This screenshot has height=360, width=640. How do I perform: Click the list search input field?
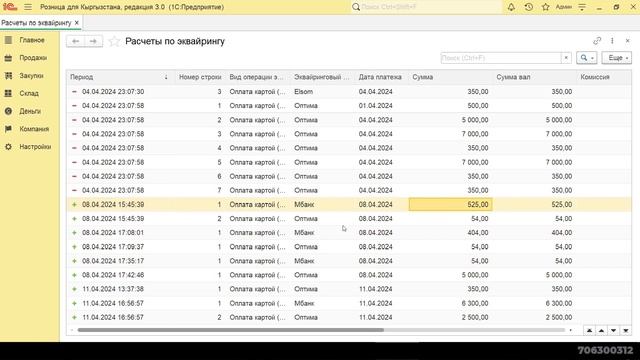pyautogui.click(x=501, y=58)
